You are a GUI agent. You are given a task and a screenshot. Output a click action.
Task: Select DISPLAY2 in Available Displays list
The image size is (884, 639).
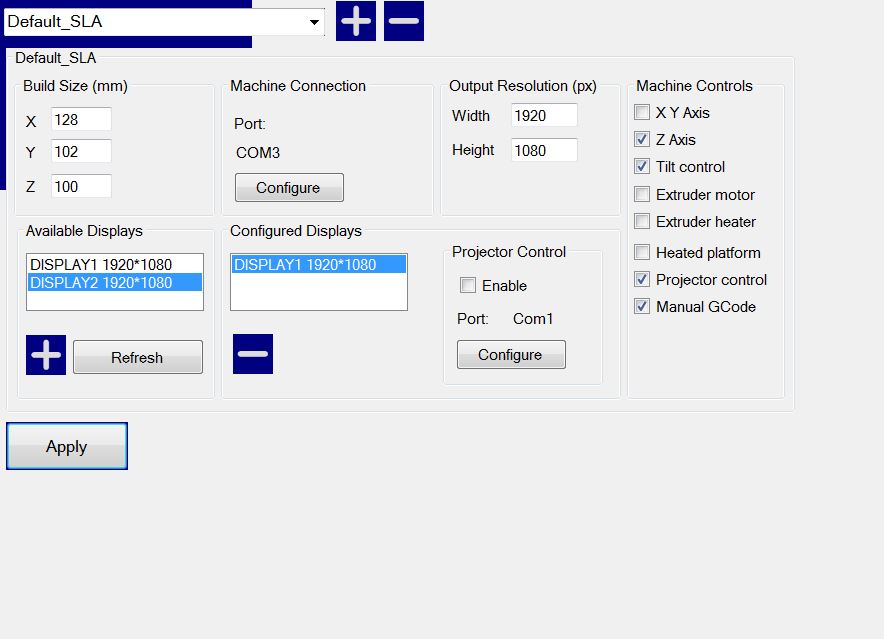coord(101,283)
